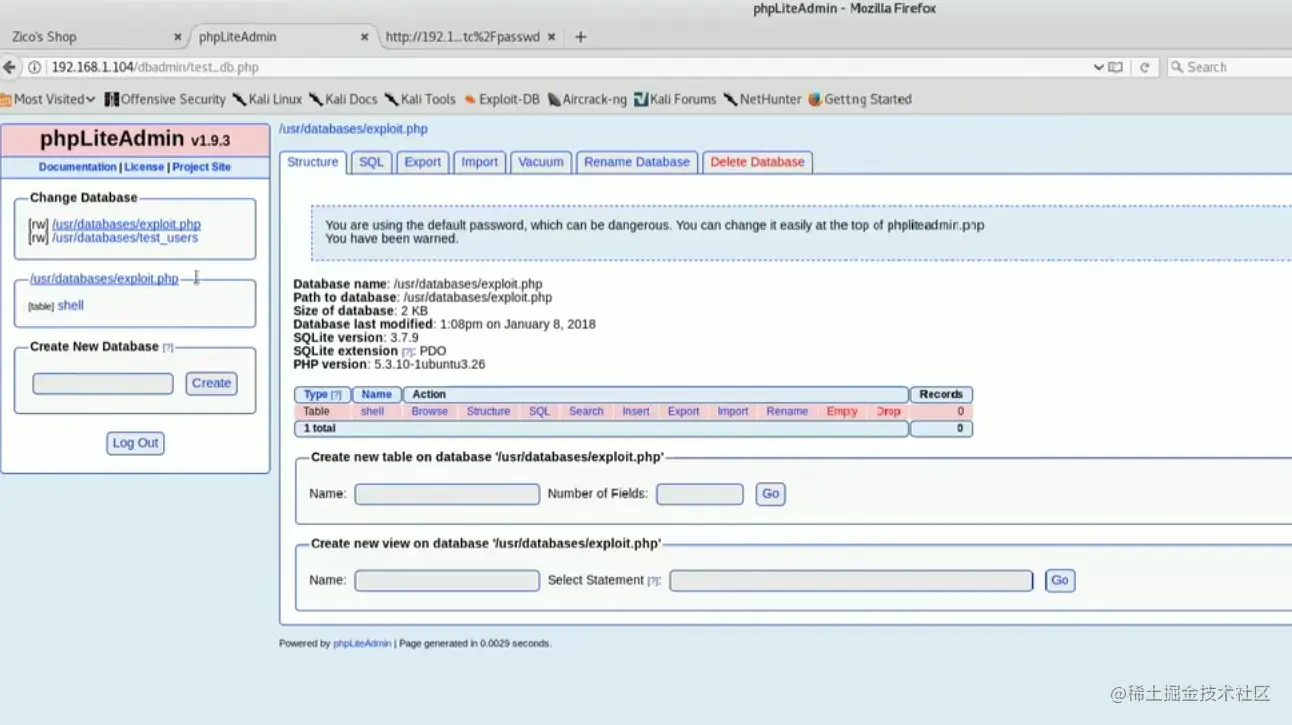Click the Create New Database name field

[103, 383]
